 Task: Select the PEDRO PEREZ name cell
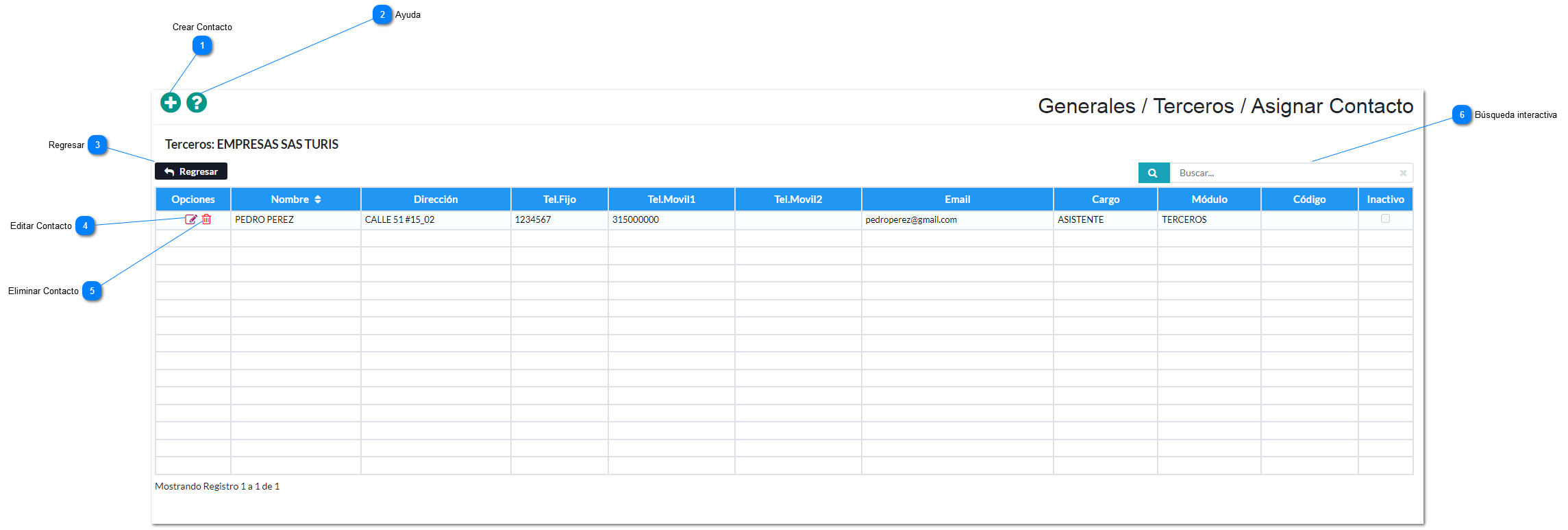coord(296,220)
